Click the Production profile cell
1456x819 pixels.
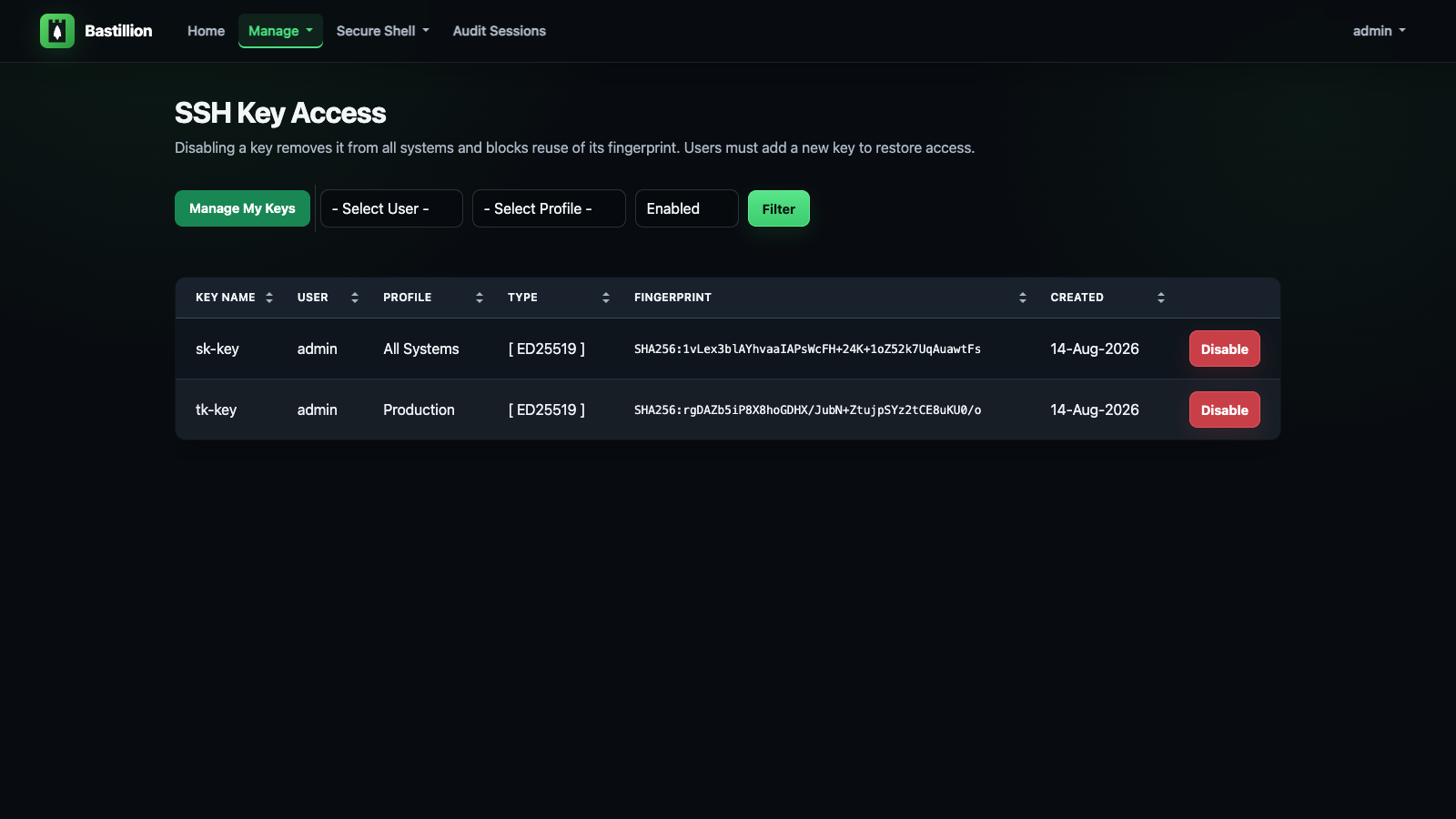click(x=419, y=409)
